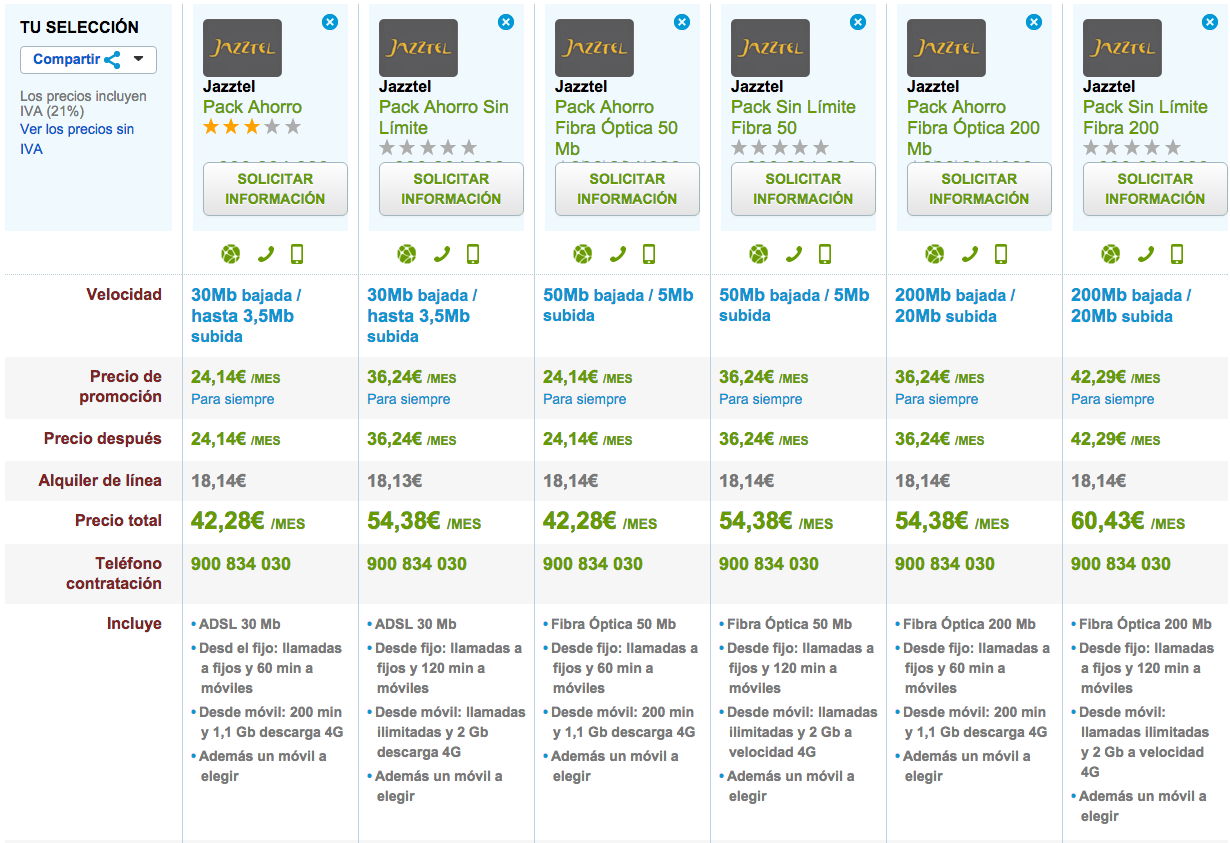Click globe icon under Pack Sin Límite Fibra 200
Viewport: 1230px width, 843px height.
click(x=1111, y=254)
